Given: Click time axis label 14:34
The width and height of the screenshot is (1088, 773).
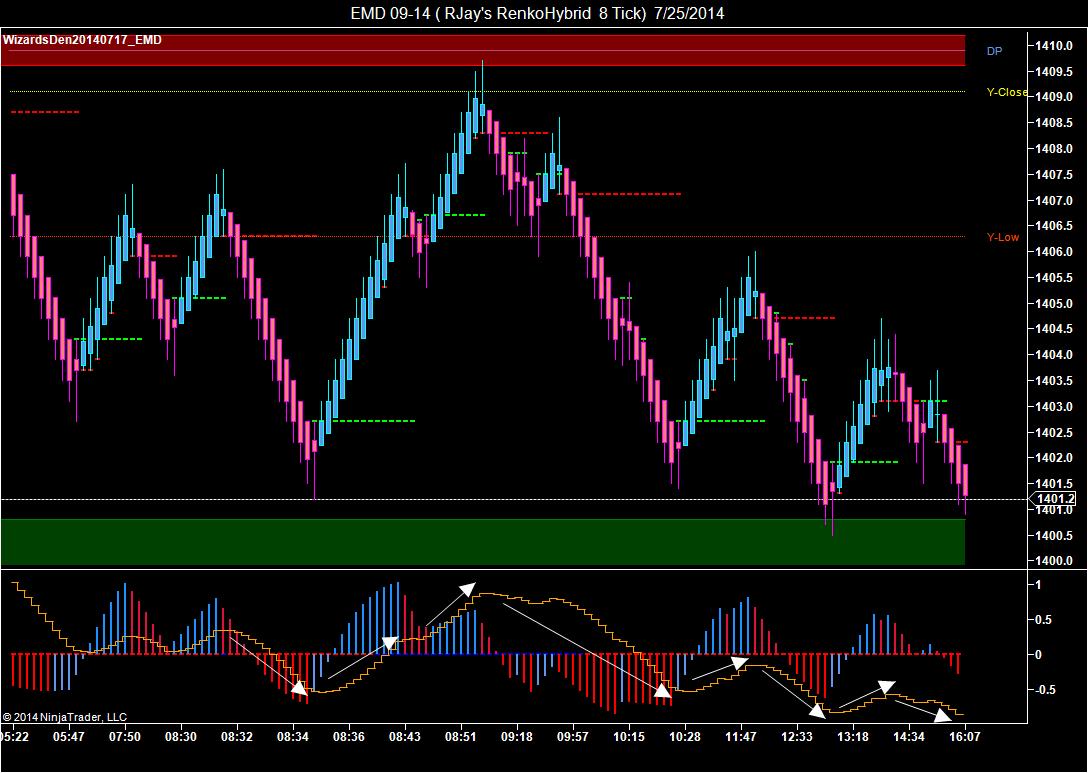Looking at the screenshot, I should click(x=909, y=736).
